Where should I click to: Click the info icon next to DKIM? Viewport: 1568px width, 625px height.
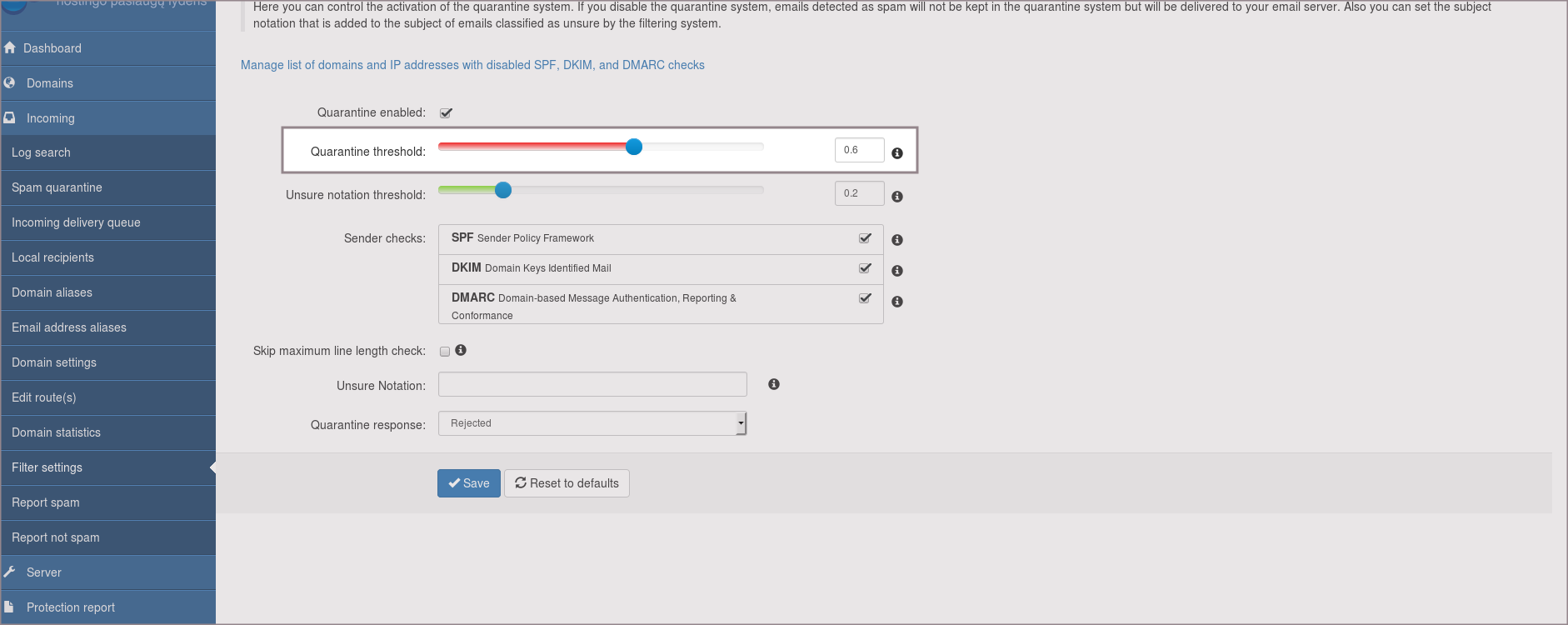(896, 271)
